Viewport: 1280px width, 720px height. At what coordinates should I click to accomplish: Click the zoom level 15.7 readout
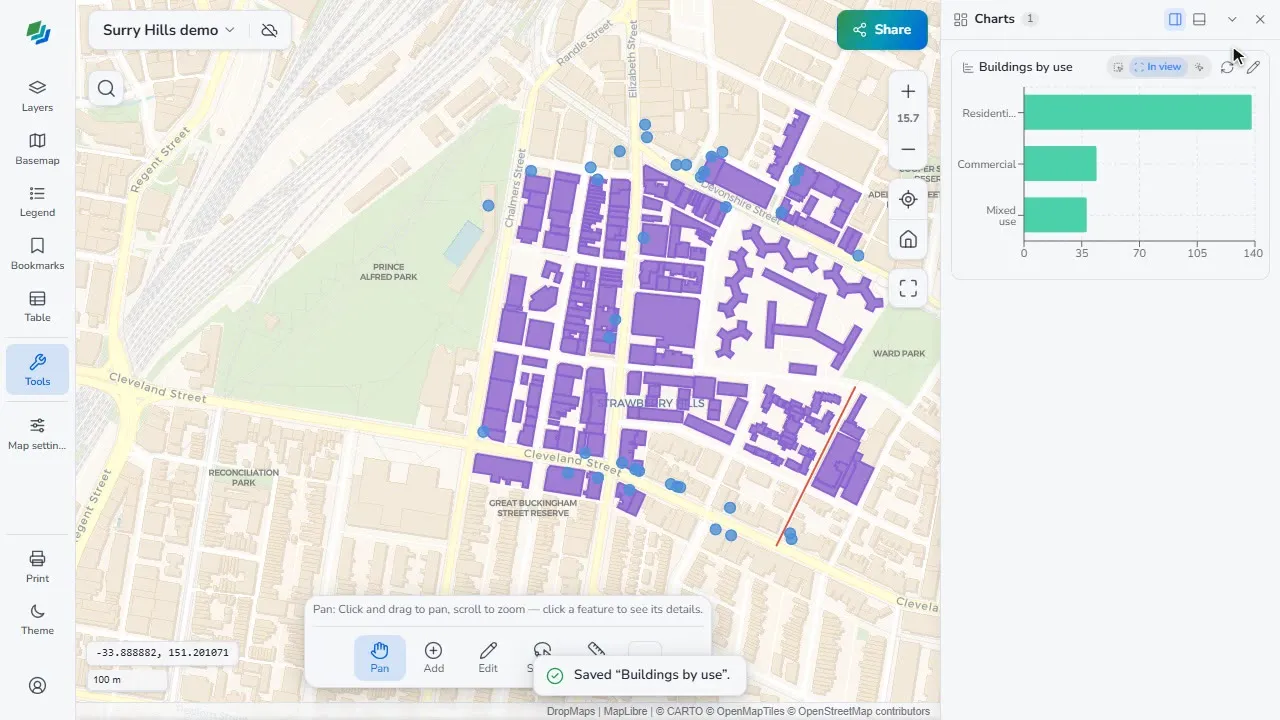pyautogui.click(x=908, y=118)
